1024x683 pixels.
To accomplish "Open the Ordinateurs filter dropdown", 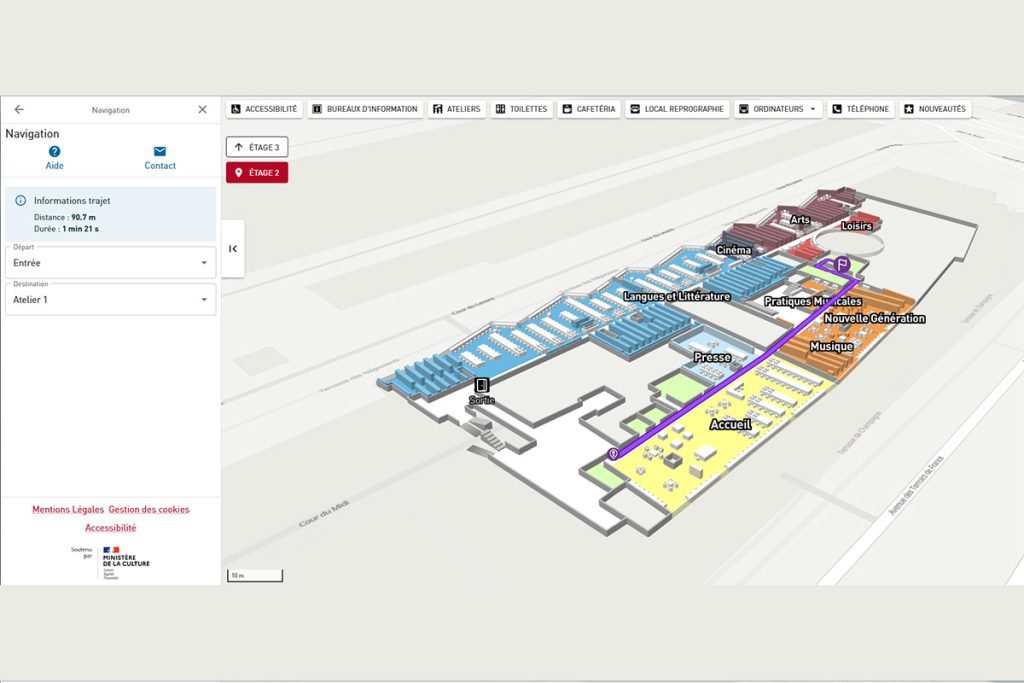I will pyautogui.click(x=777, y=109).
